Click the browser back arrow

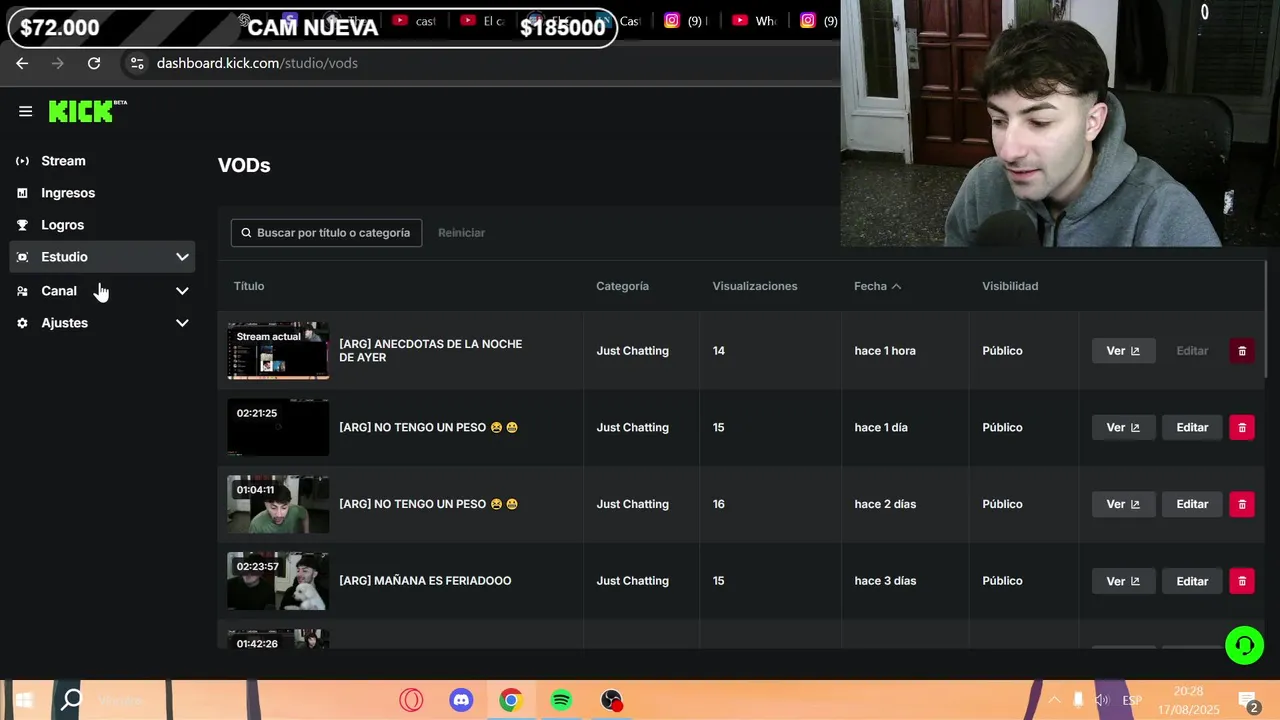coord(22,63)
